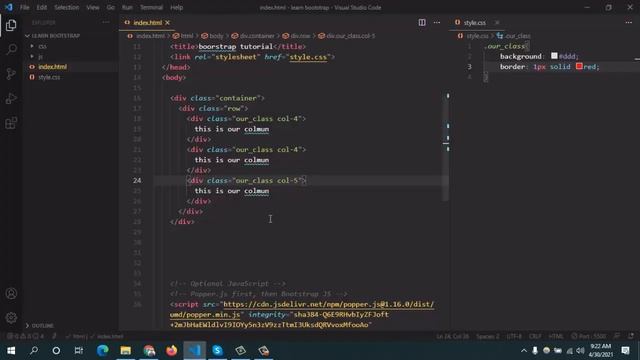The image size is (640, 360).
Task: Click the HTML language mode status item
Action: point(556,336)
